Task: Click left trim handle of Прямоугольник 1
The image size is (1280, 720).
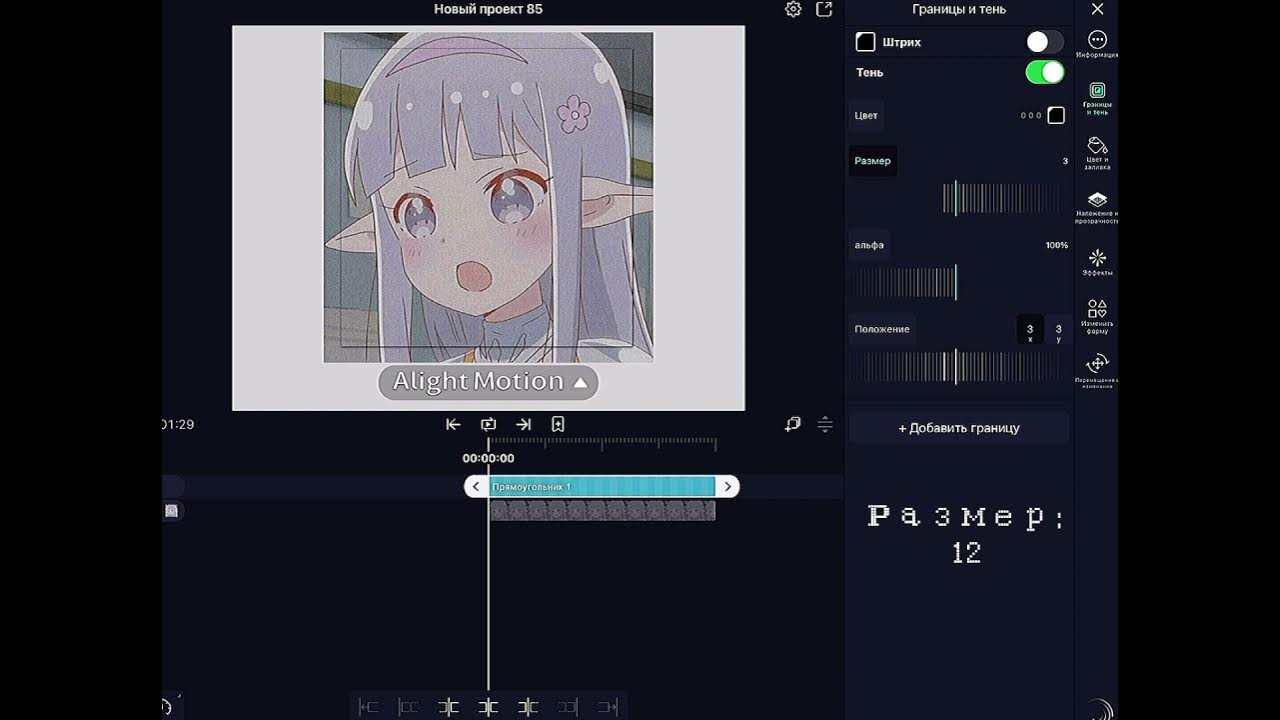Action: pyautogui.click(x=476, y=487)
